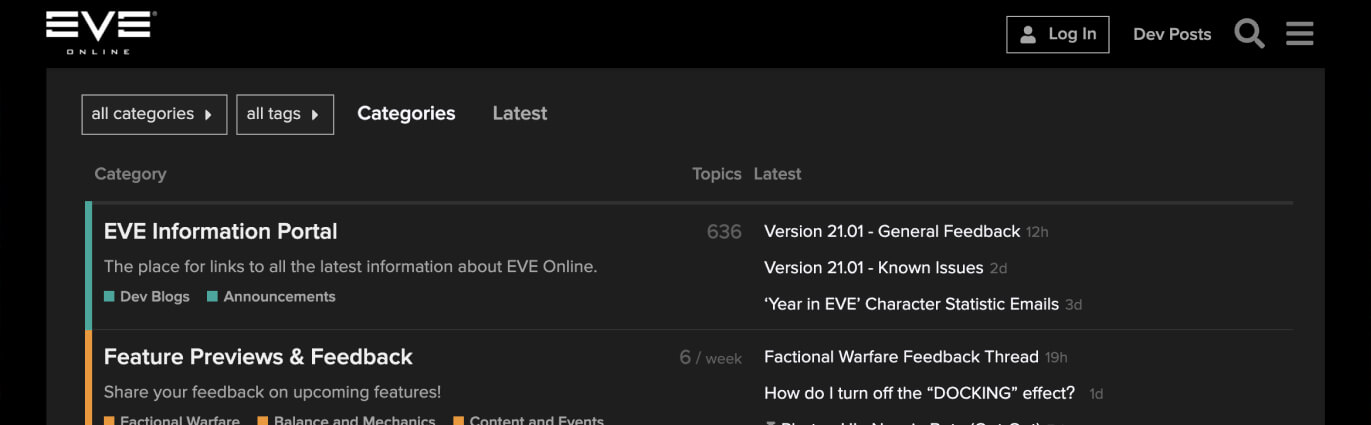Switch to the Latest tab
Screen dimensions: 1371x425
tap(520, 114)
